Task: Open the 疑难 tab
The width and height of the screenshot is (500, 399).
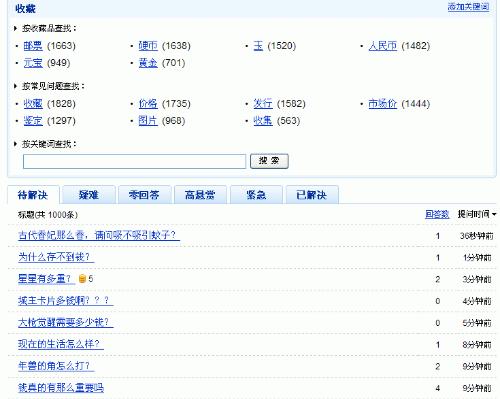Action: [89, 195]
